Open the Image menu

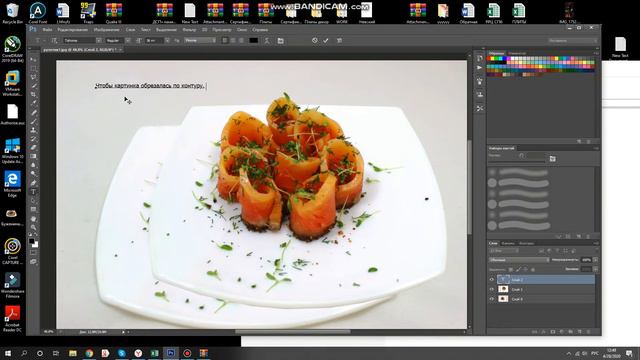[107, 30]
